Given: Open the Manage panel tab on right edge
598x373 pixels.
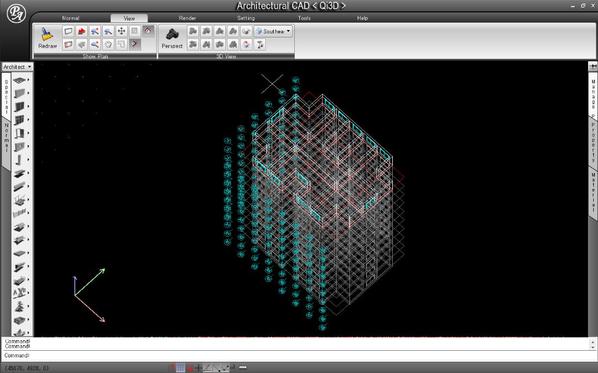Looking at the screenshot, I should [593, 95].
